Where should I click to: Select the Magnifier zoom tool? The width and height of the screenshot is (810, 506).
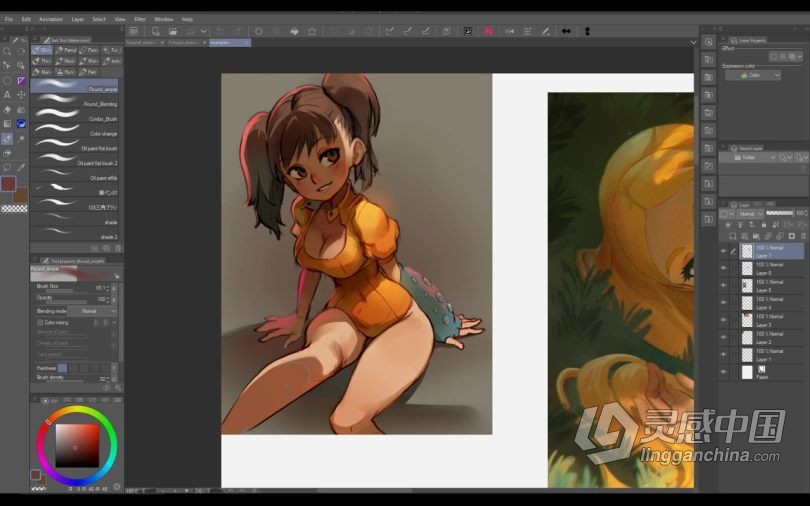7,51
